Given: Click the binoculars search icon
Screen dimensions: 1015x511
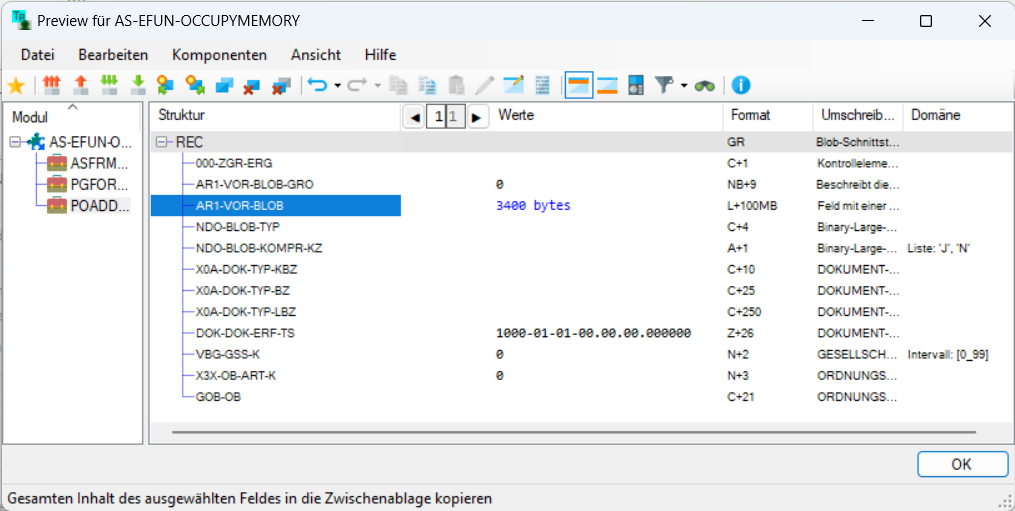Looking at the screenshot, I should 706,86.
